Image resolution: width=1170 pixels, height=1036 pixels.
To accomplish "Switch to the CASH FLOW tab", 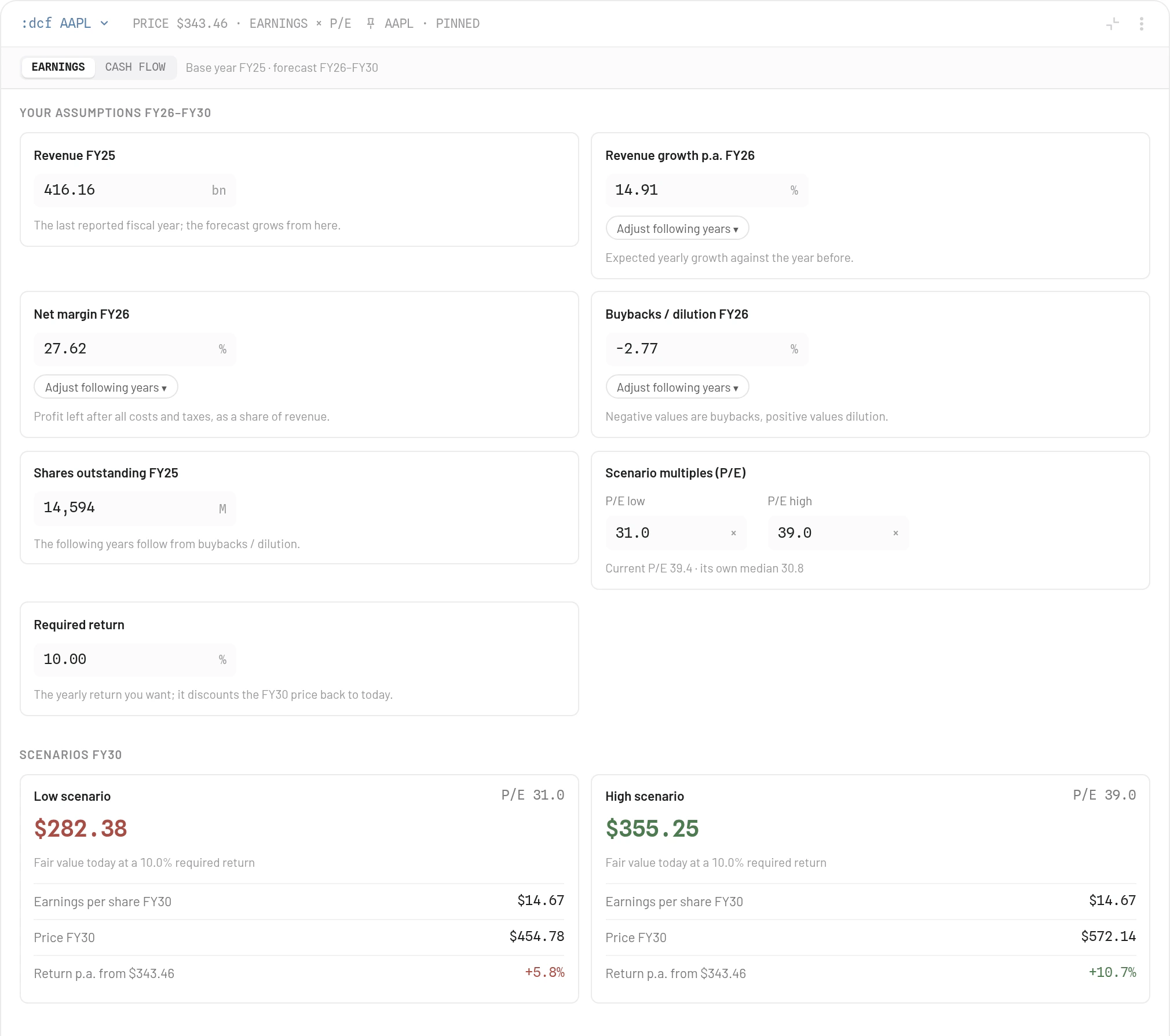I will click(x=136, y=67).
